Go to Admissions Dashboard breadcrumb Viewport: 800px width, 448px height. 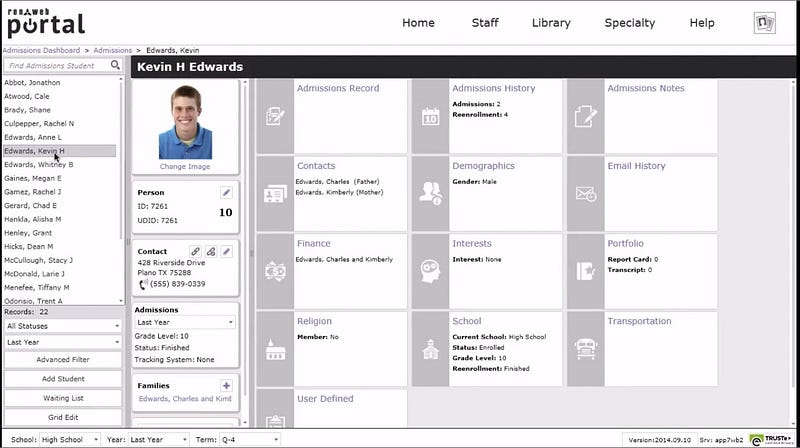41,51
